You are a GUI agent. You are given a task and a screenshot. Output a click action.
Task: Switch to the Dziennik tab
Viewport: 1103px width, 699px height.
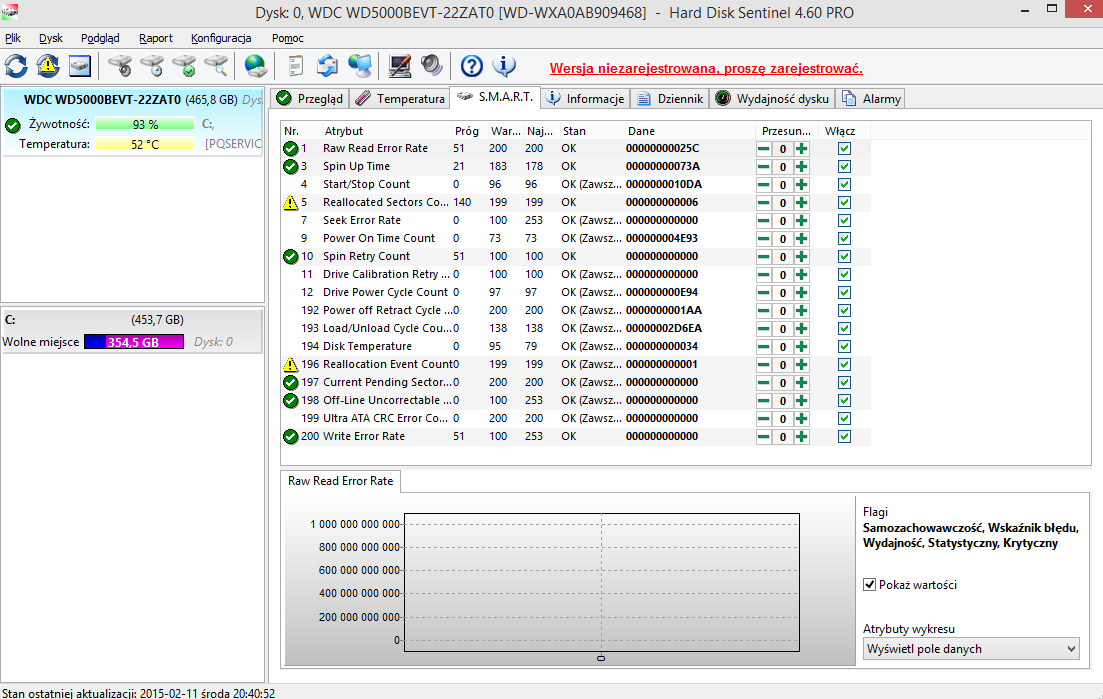tap(670, 98)
